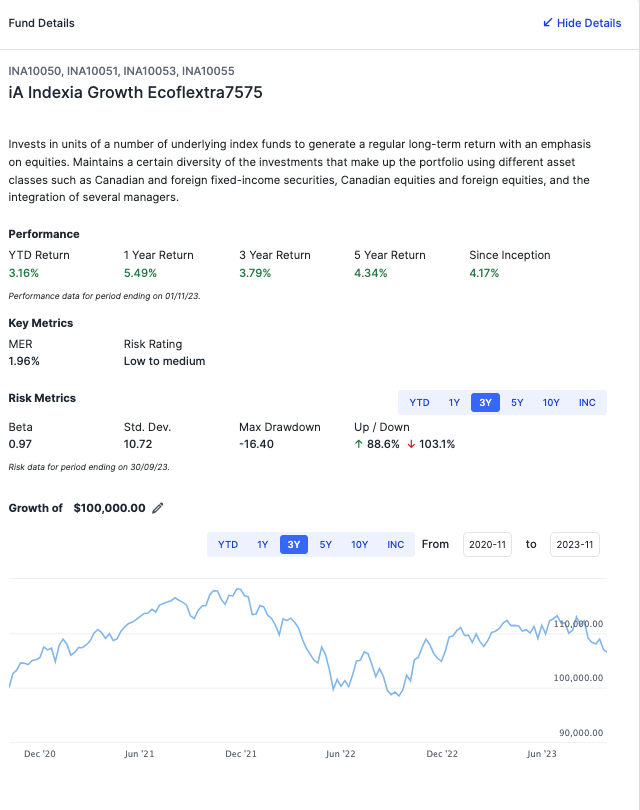This screenshot has width=640, height=810.
Task: Select 1Y in Risk Metrics period selector
Action: tap(454, 402)
